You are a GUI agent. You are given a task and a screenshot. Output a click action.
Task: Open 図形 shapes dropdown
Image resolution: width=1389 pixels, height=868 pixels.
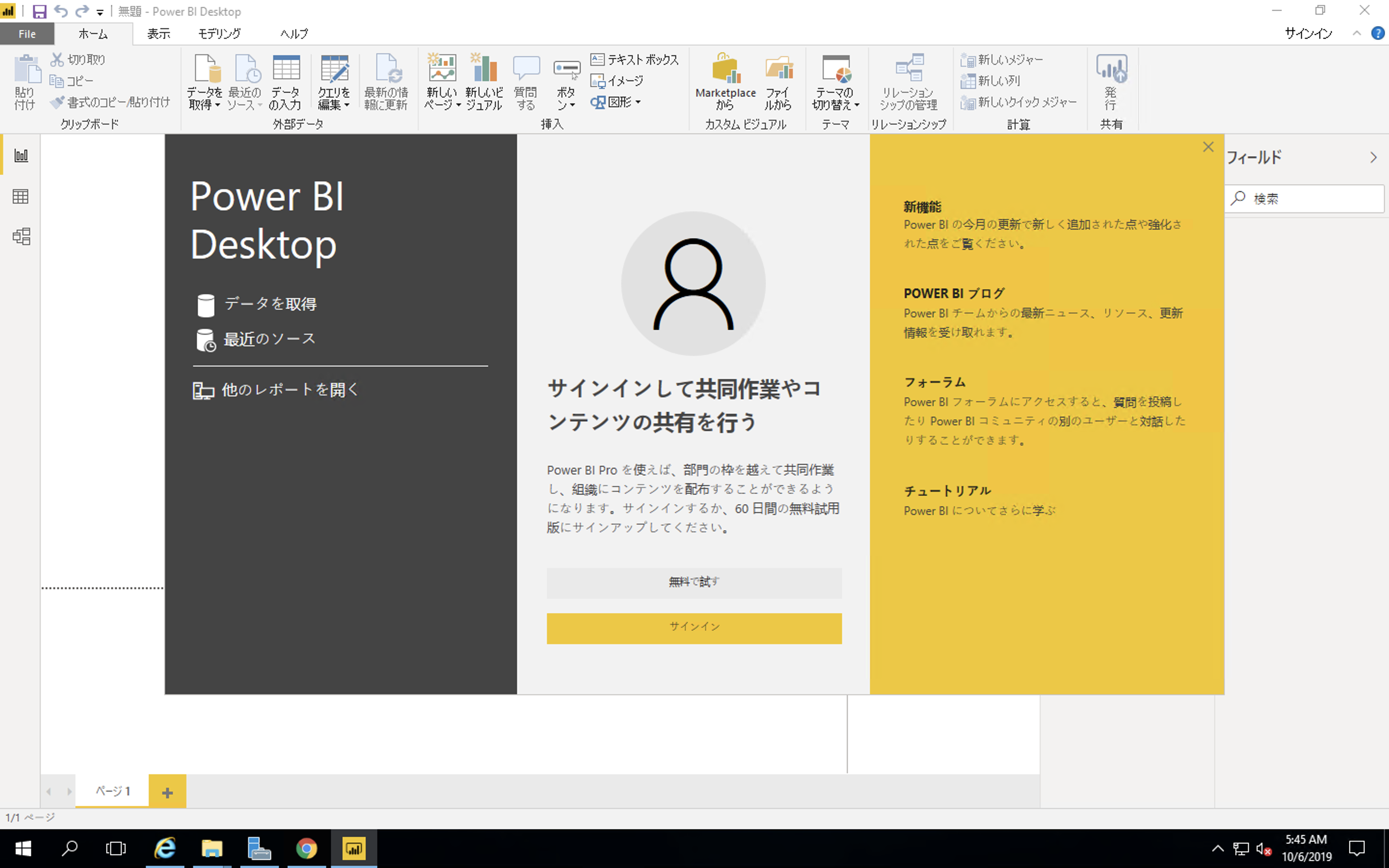(615, 102)
